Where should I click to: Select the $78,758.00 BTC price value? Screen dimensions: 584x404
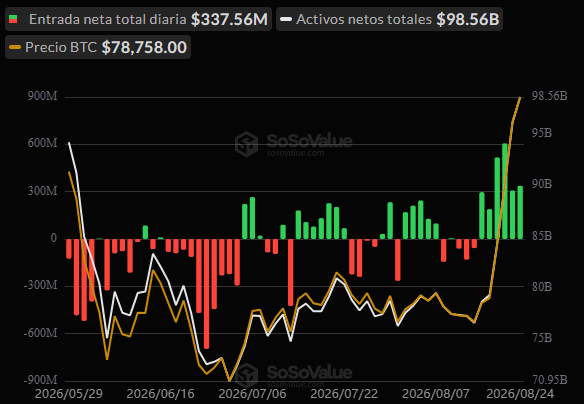click(144, 48)
